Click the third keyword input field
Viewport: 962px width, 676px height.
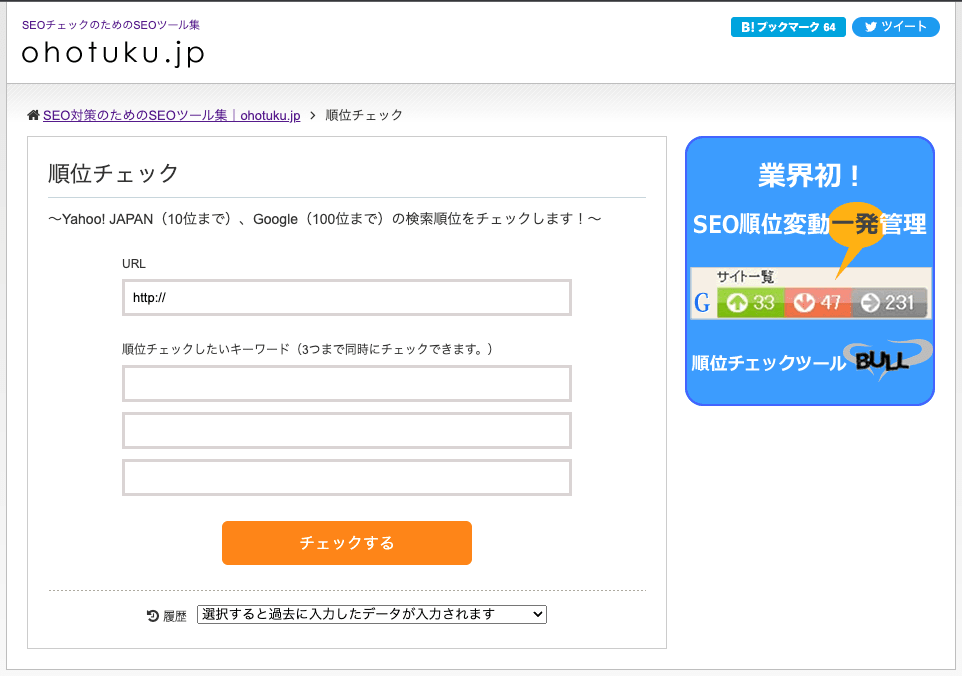(347, 477)
